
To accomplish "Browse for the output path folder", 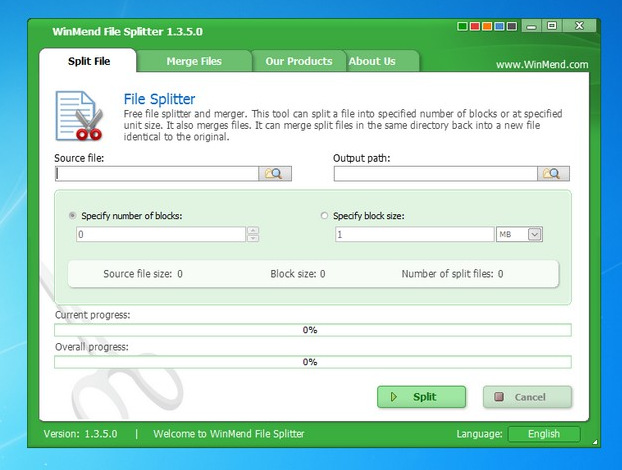I will (553, 174).
